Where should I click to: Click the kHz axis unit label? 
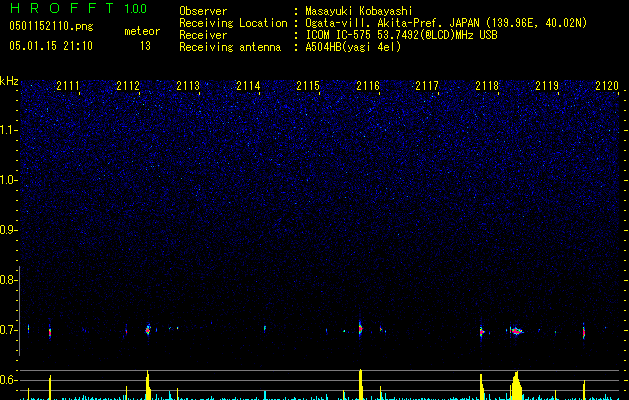point(9,81)
